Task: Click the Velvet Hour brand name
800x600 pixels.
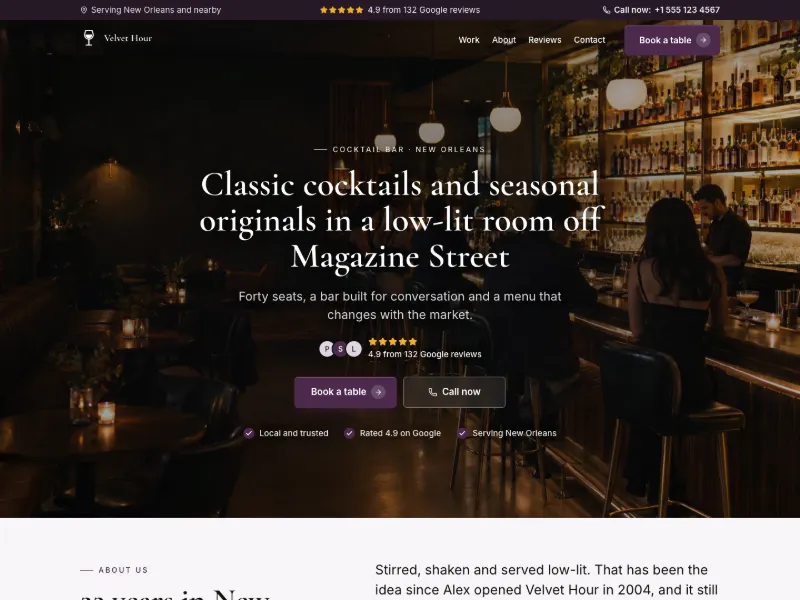Action: click(x=128, y=38)
